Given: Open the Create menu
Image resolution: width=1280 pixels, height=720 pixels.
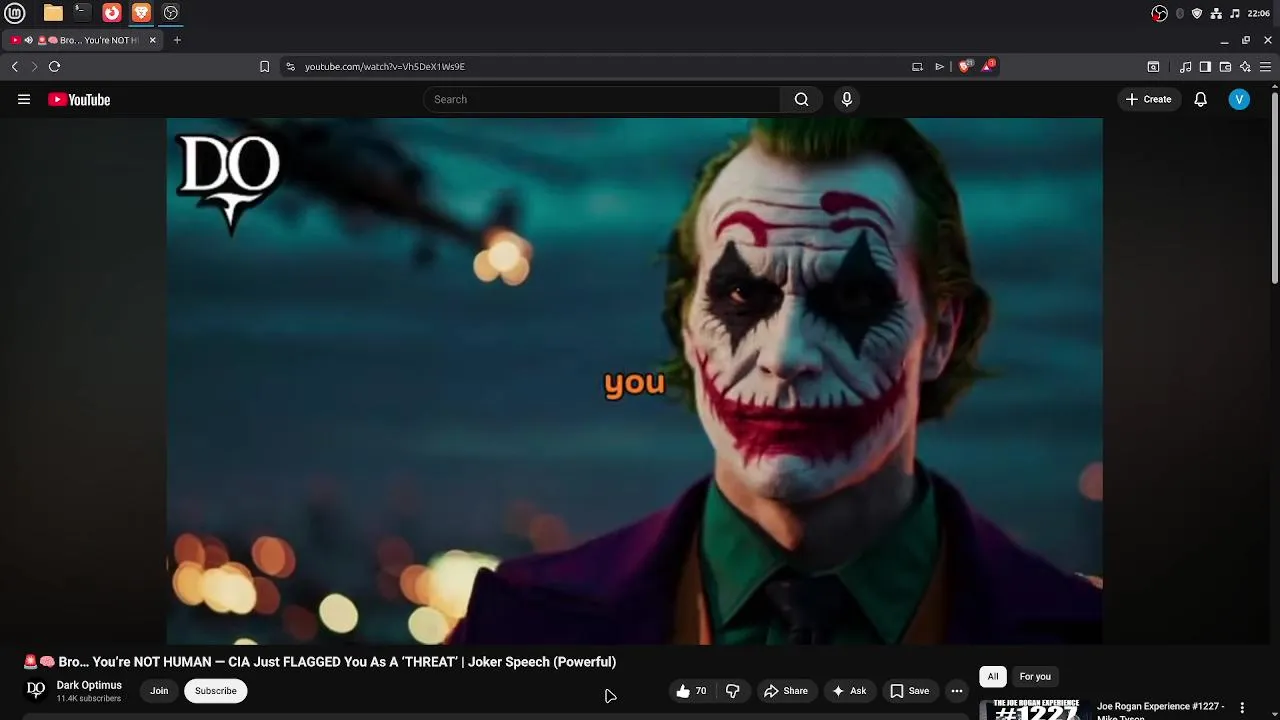Looking at the screenshot, I should pos(1148,99).
